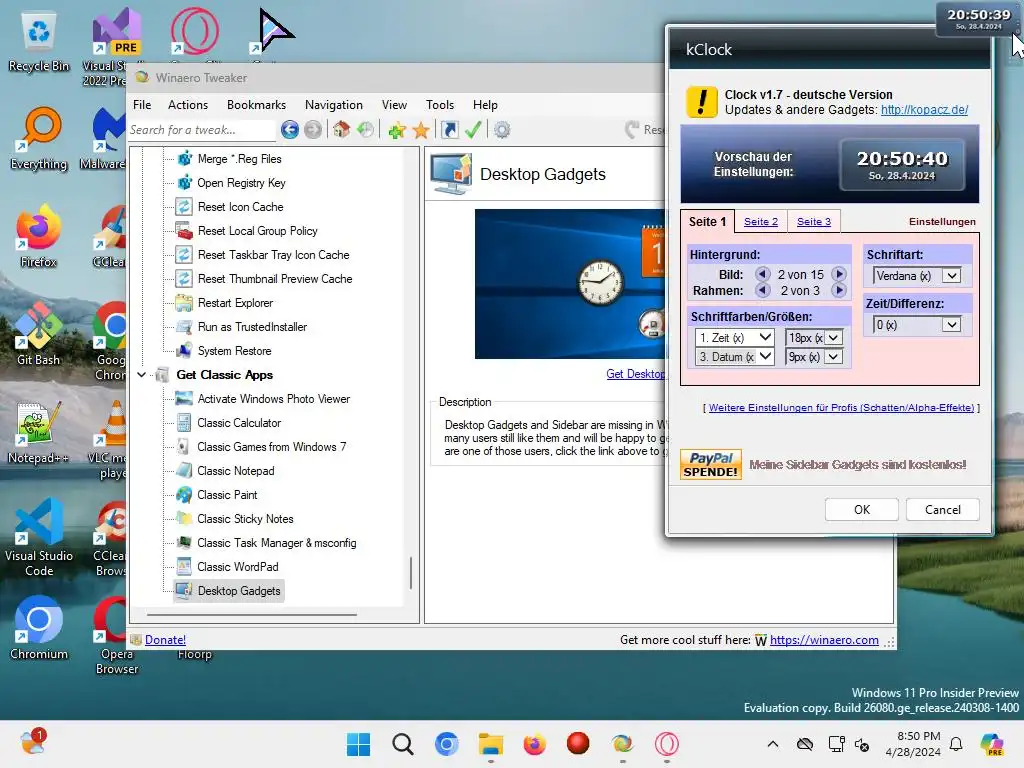Image resolution: width=1024 pixels, height=768 pixels.
Task: Switch to Seite 2 tab
Action: tap(761, 221)
